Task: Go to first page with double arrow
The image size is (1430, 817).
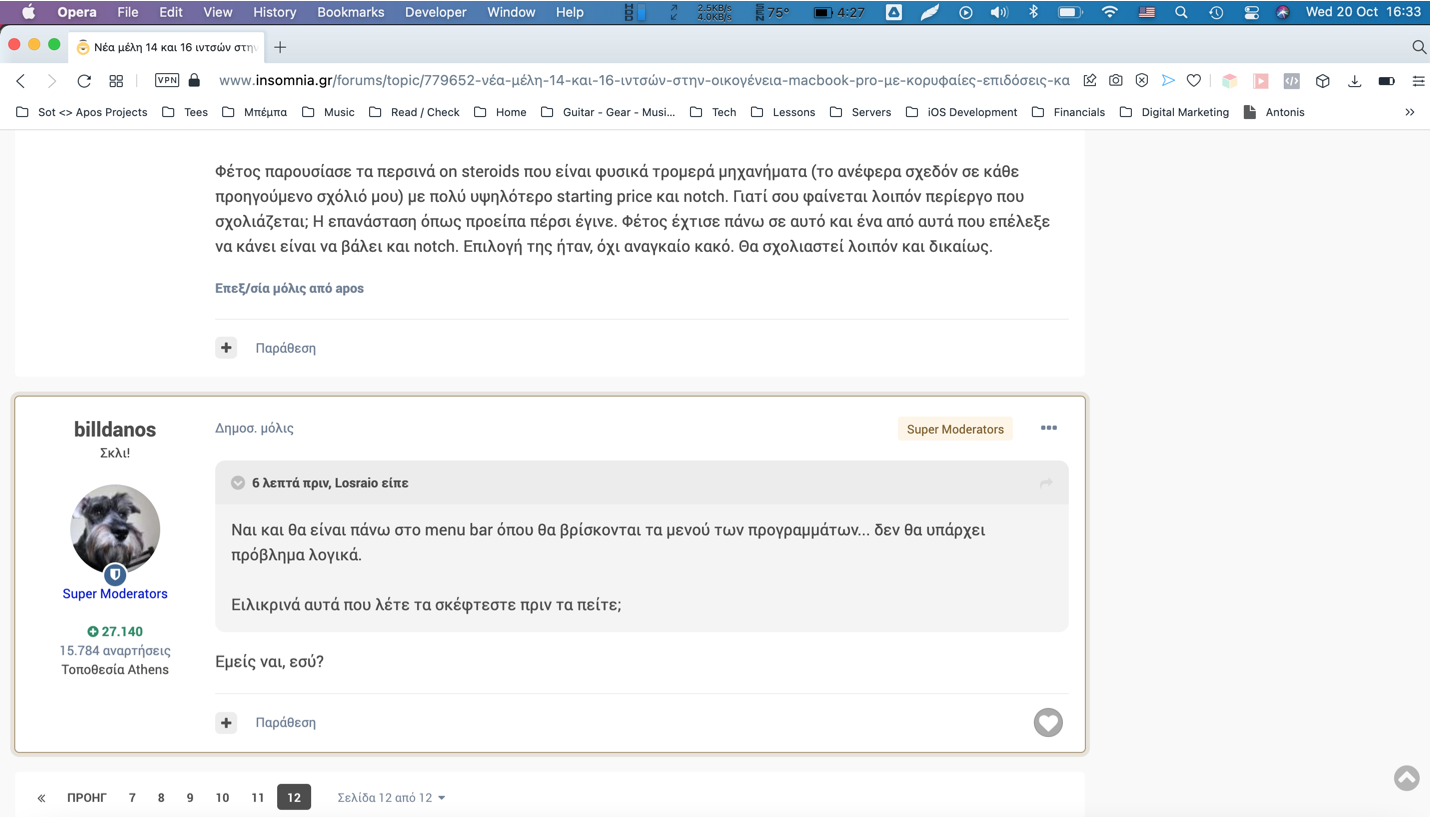Action: pos(41,798)
